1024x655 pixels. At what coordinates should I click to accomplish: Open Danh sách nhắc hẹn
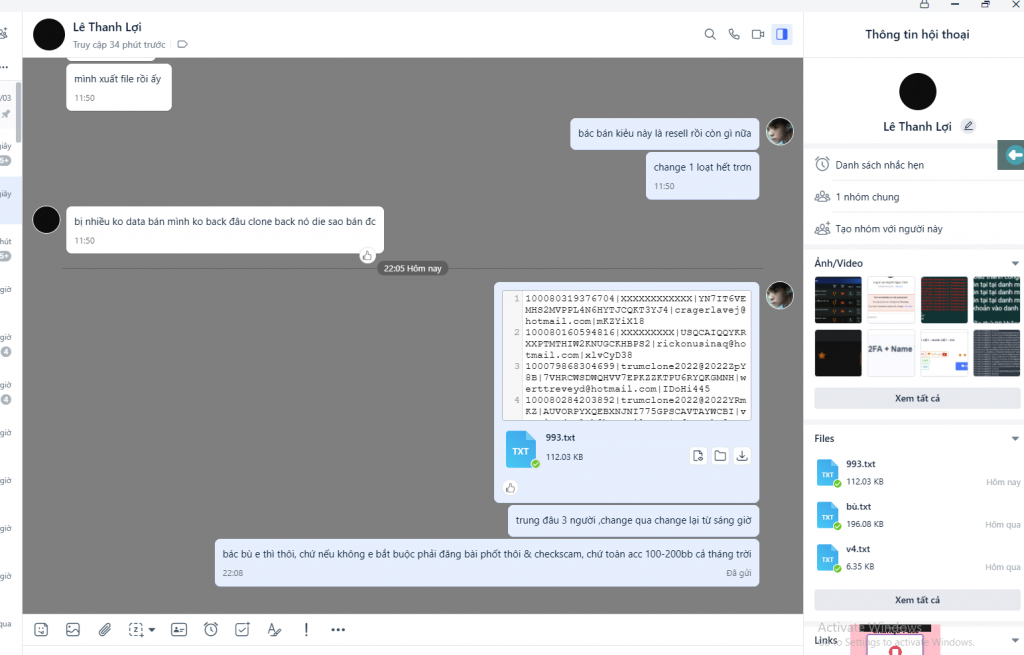click(880, 165)
